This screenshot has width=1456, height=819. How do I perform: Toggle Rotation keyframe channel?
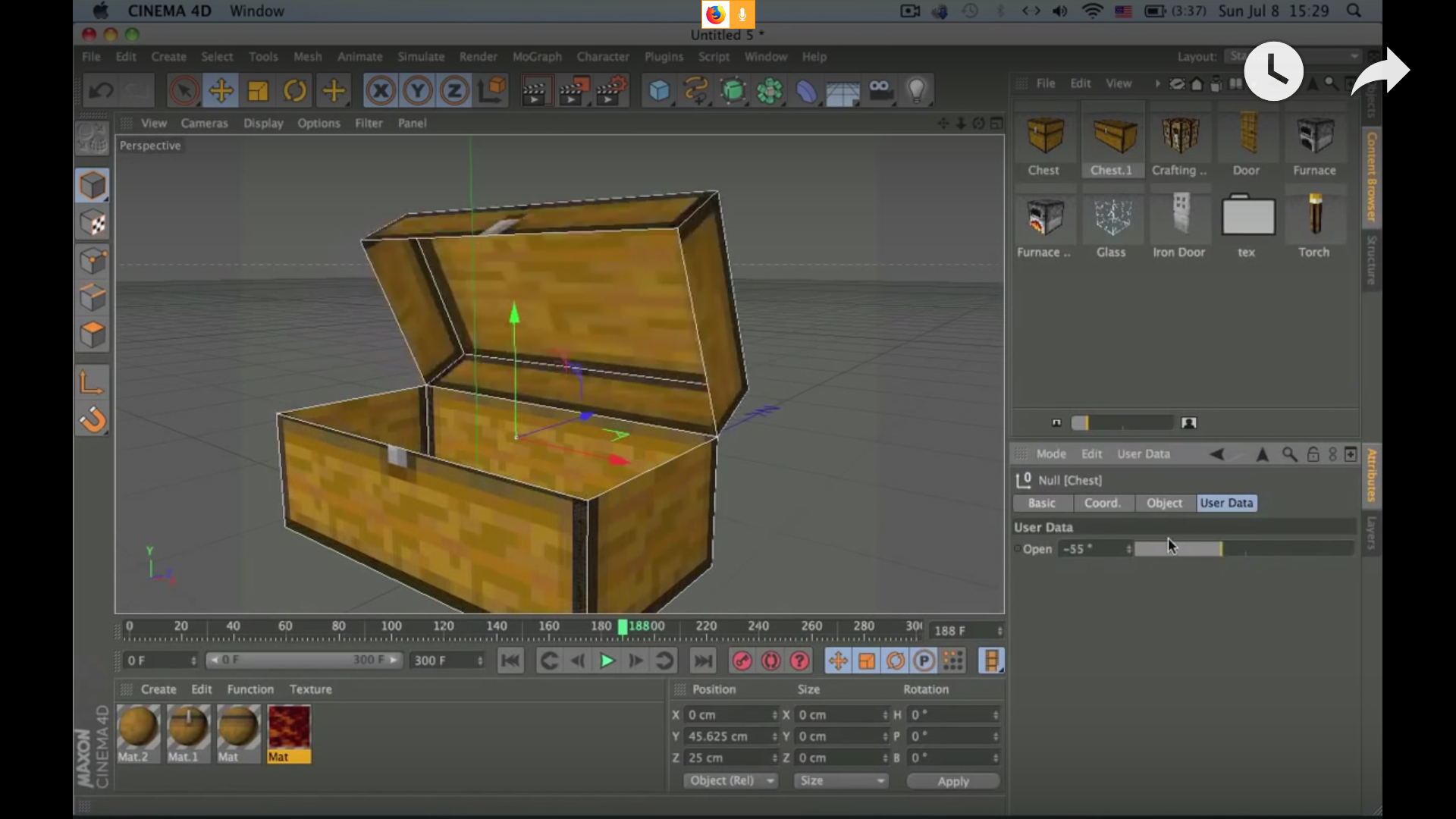[x=895, y=661]
